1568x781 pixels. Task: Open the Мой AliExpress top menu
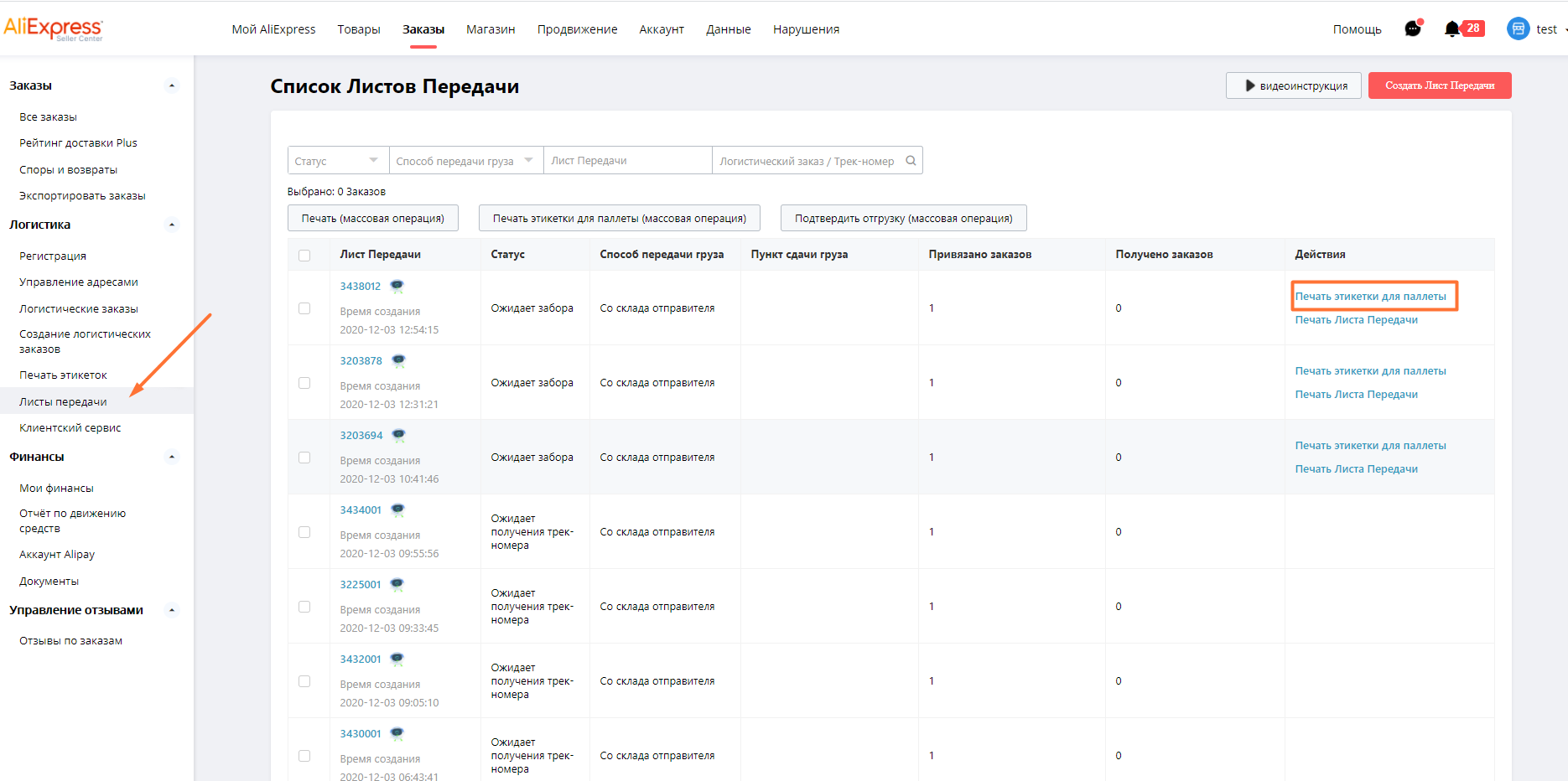coord(273,29)
